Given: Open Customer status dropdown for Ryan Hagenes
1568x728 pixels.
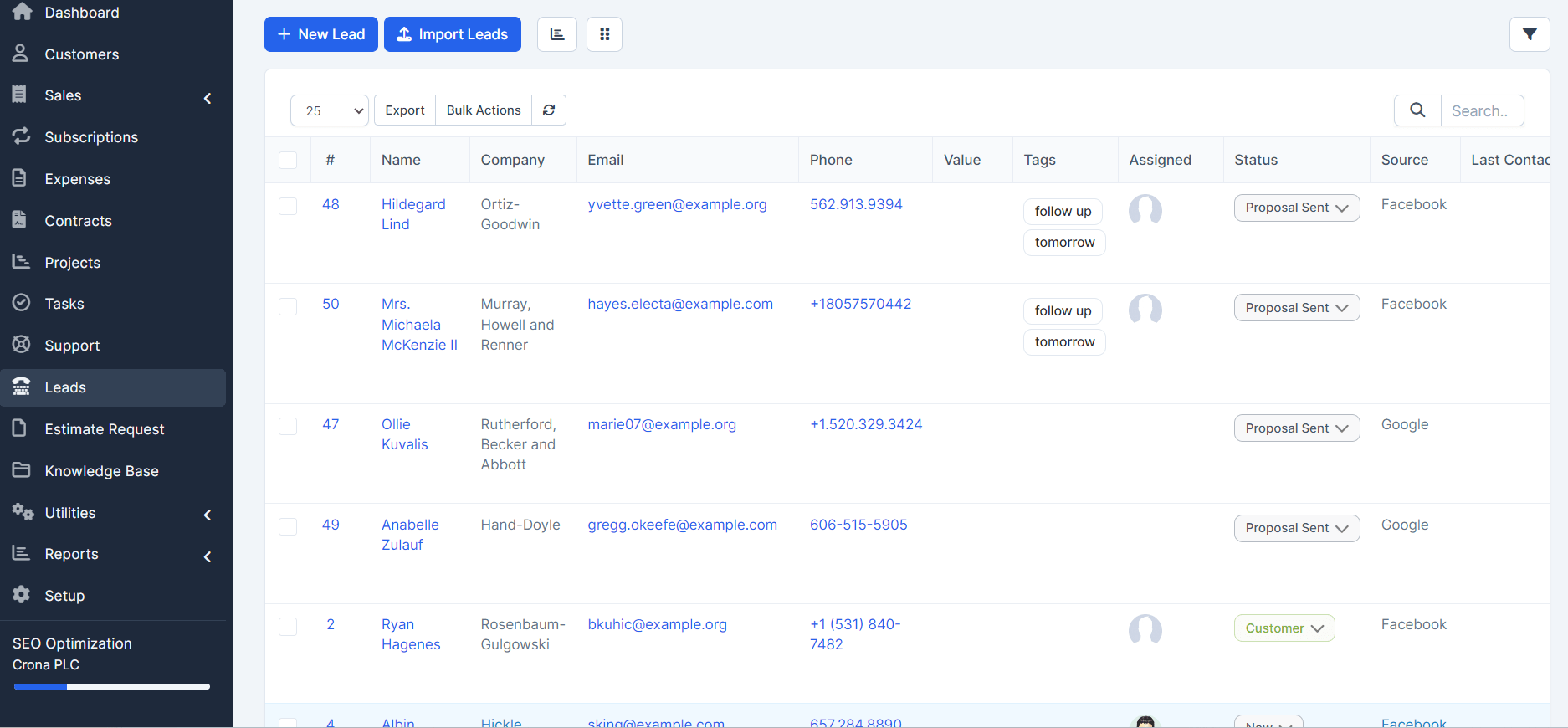Looking at the screenshot, I should pos(1284,628).
